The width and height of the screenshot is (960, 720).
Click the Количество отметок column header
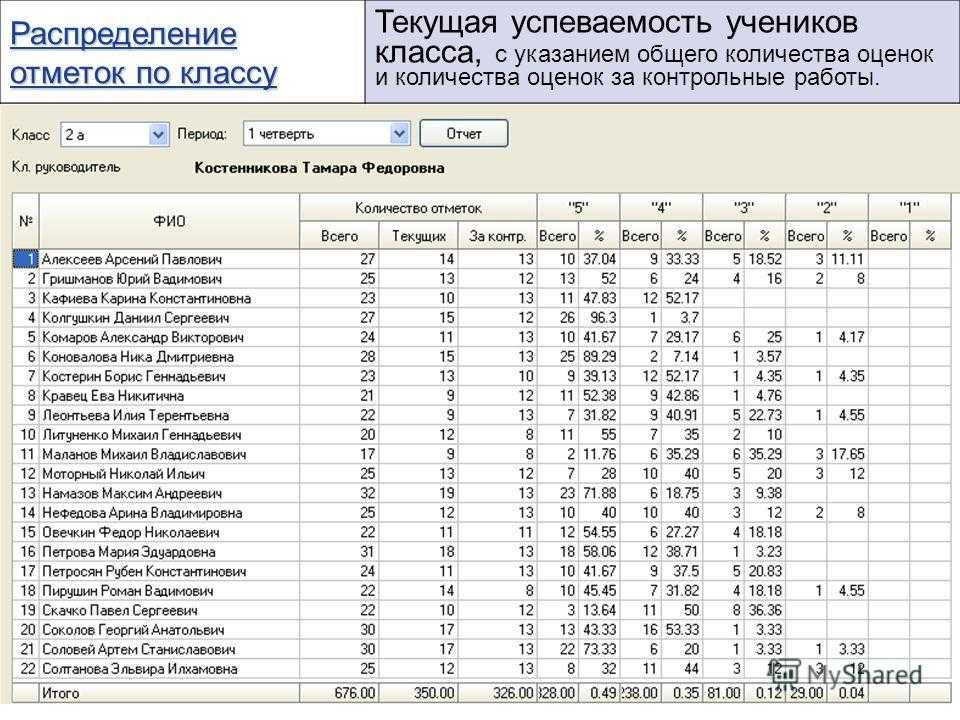(x=418, y=208)
